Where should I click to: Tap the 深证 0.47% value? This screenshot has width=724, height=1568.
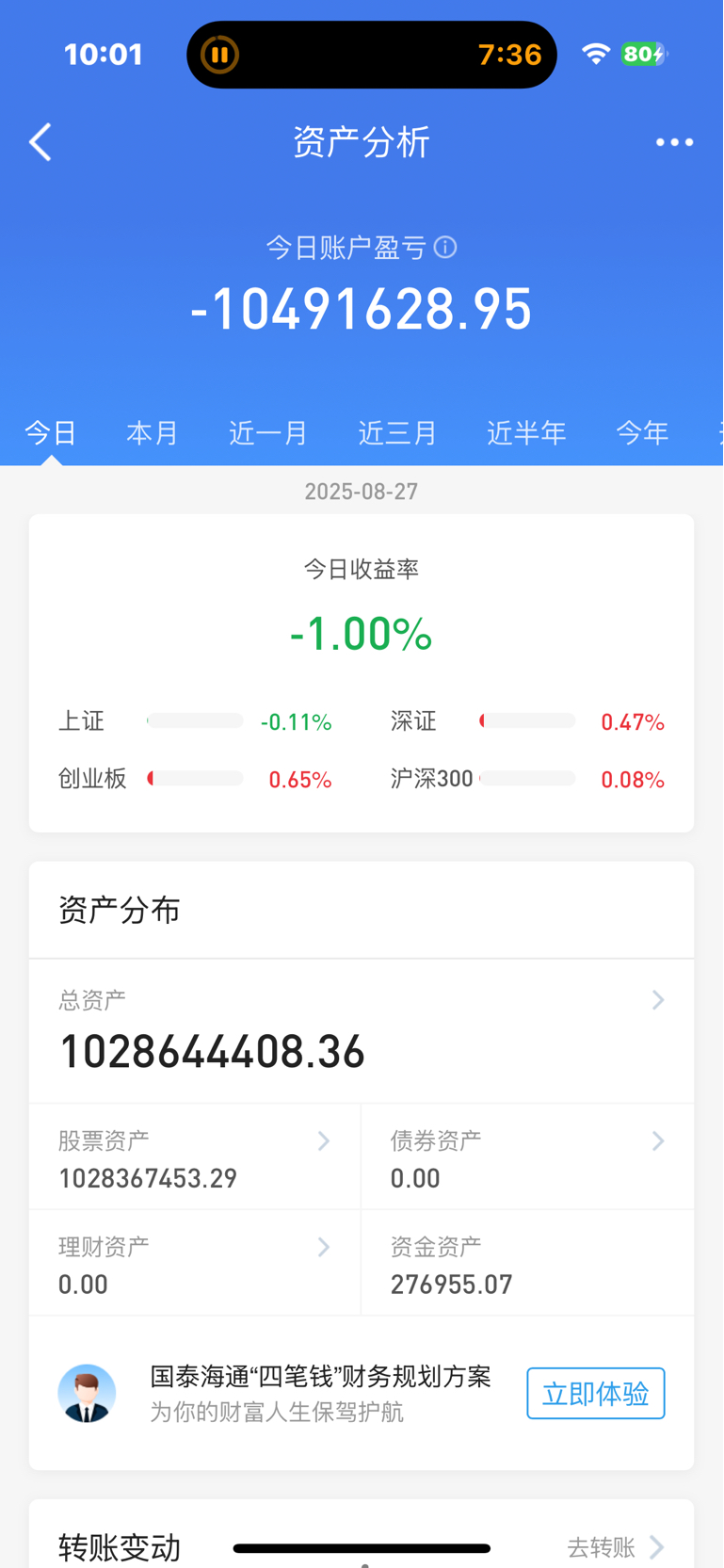[633, 722]
